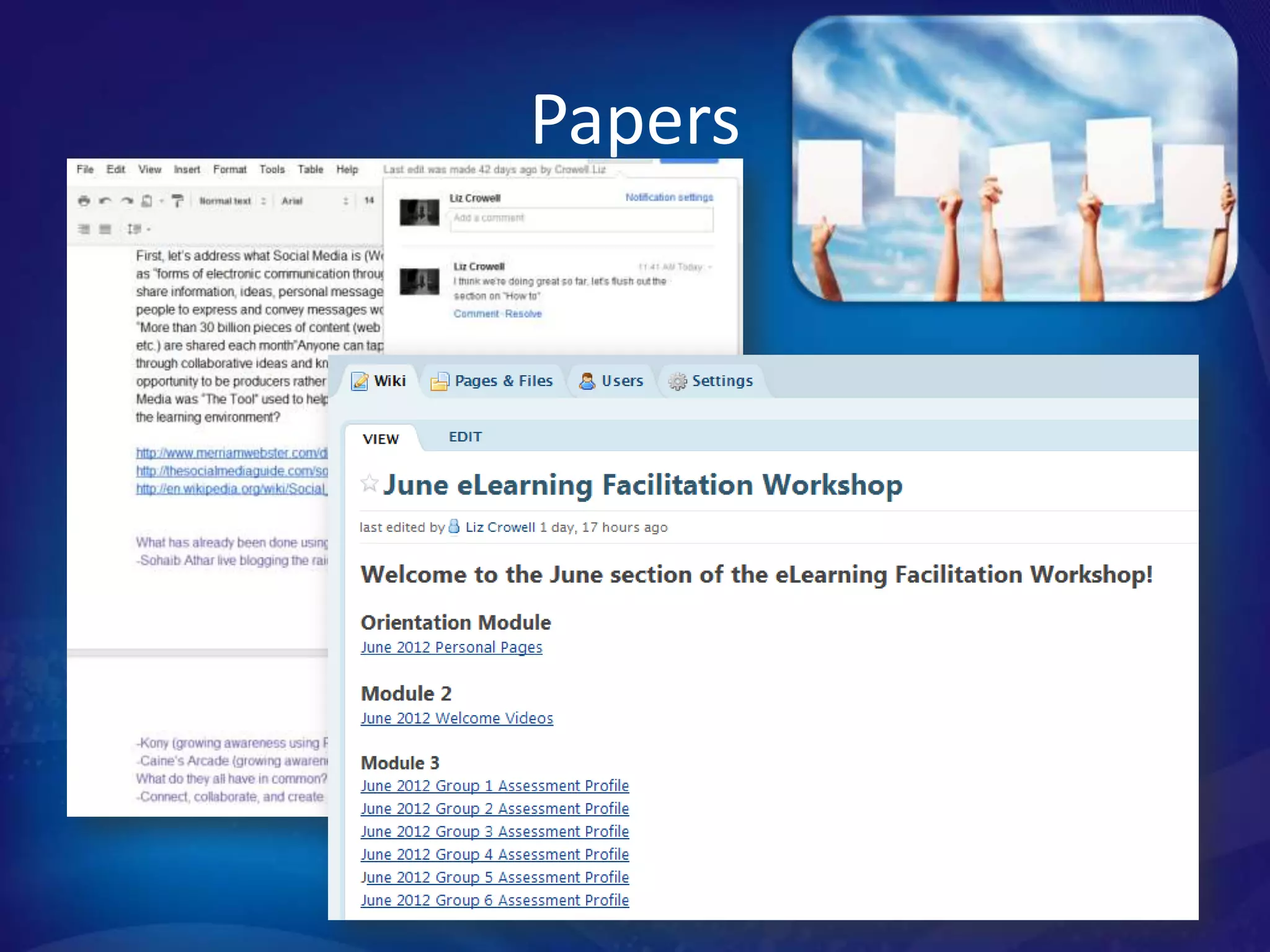Click the Redo arrow icon
This screenshot has width=1270, height=952.
coord(127,201)
